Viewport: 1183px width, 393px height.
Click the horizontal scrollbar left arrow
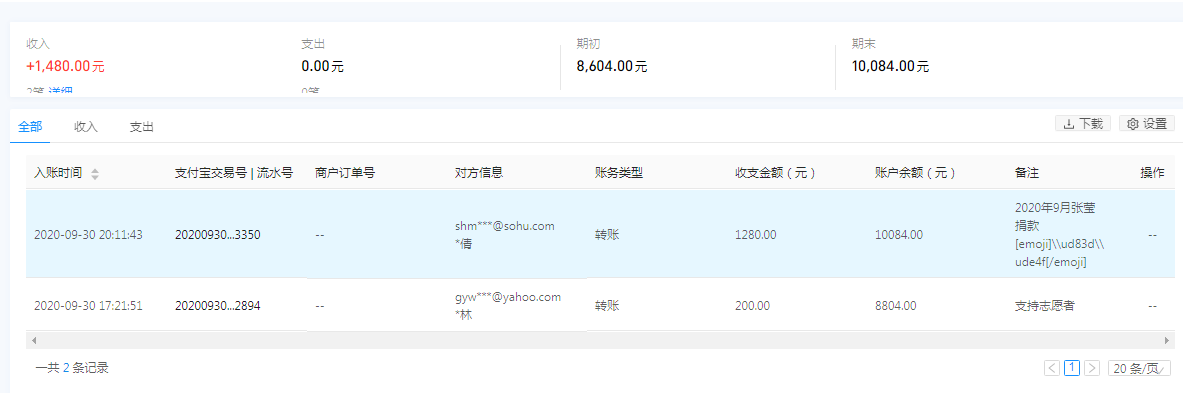click(x=33, y=341)
